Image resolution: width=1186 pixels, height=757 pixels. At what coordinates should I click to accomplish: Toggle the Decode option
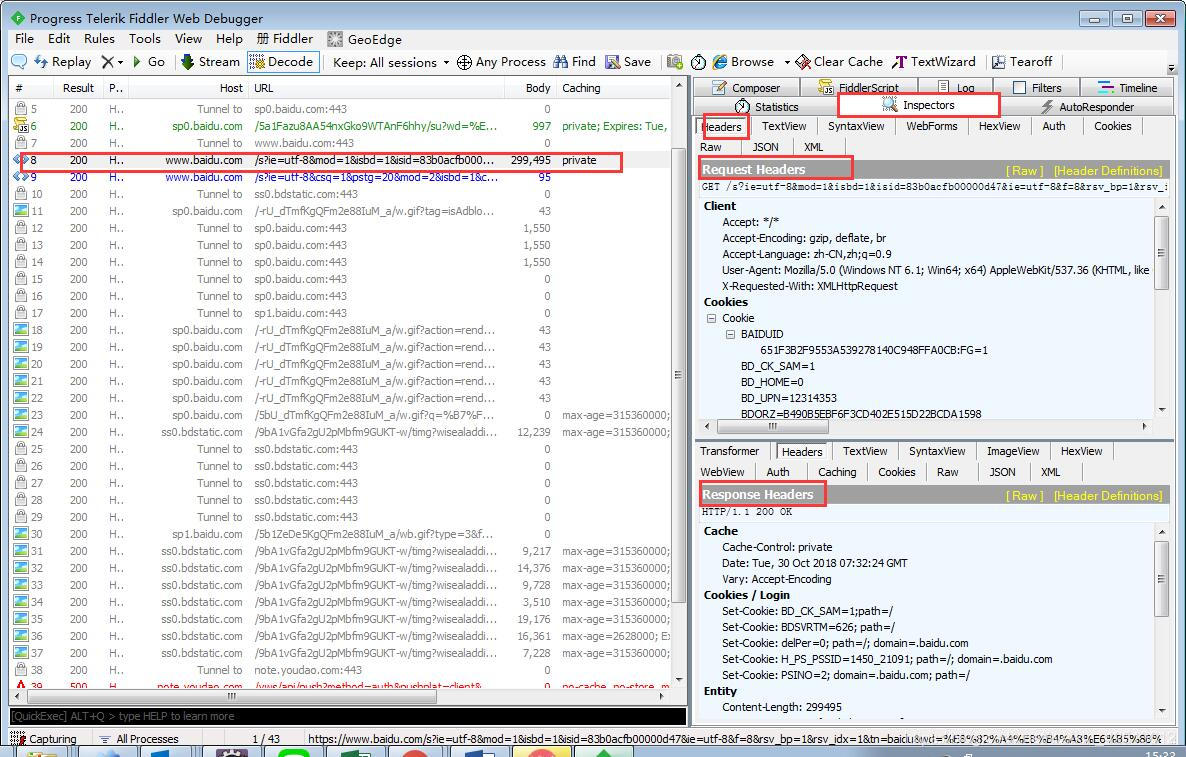tap(282, 62)
